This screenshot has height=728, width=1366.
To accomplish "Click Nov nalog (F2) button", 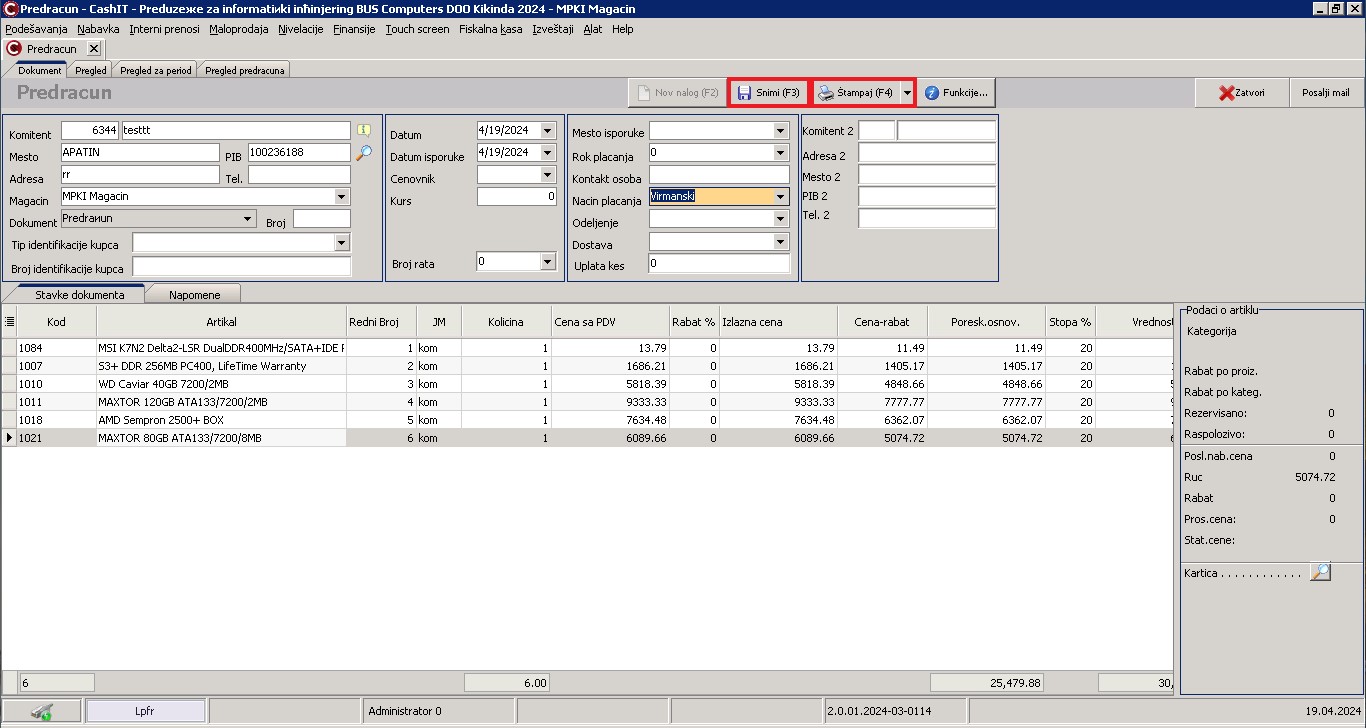I will coord(677,93).
